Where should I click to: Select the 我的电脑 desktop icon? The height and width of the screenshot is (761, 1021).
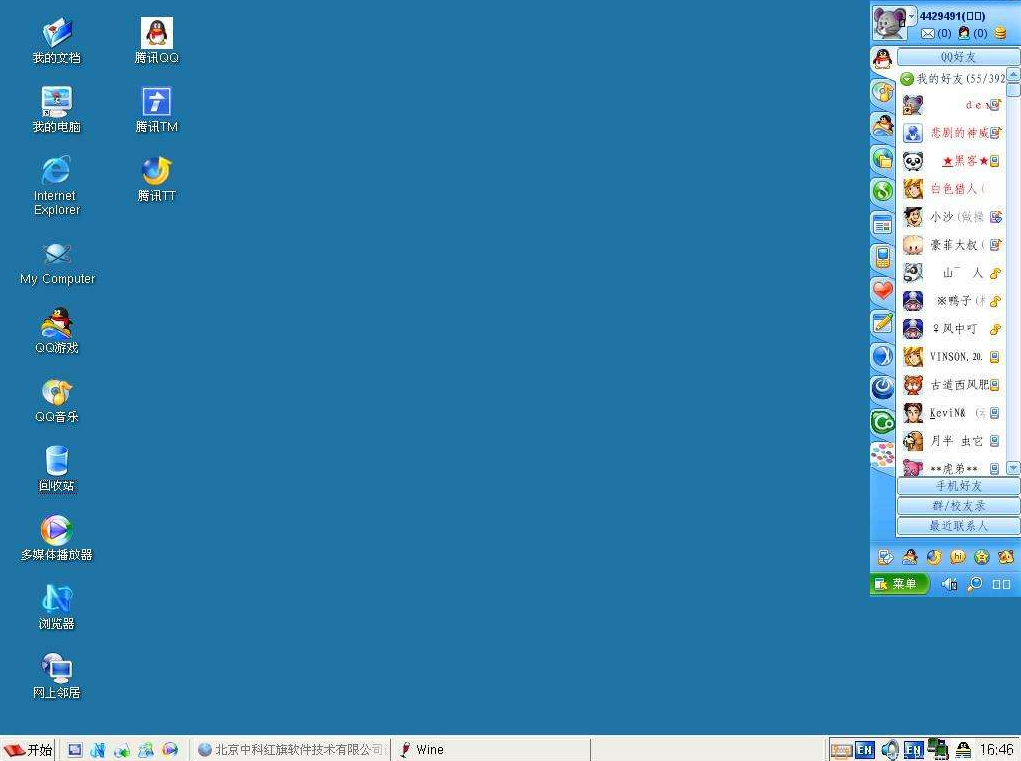57,110
